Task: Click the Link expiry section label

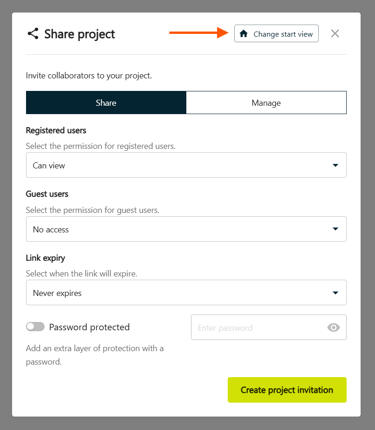Action: 45,258
